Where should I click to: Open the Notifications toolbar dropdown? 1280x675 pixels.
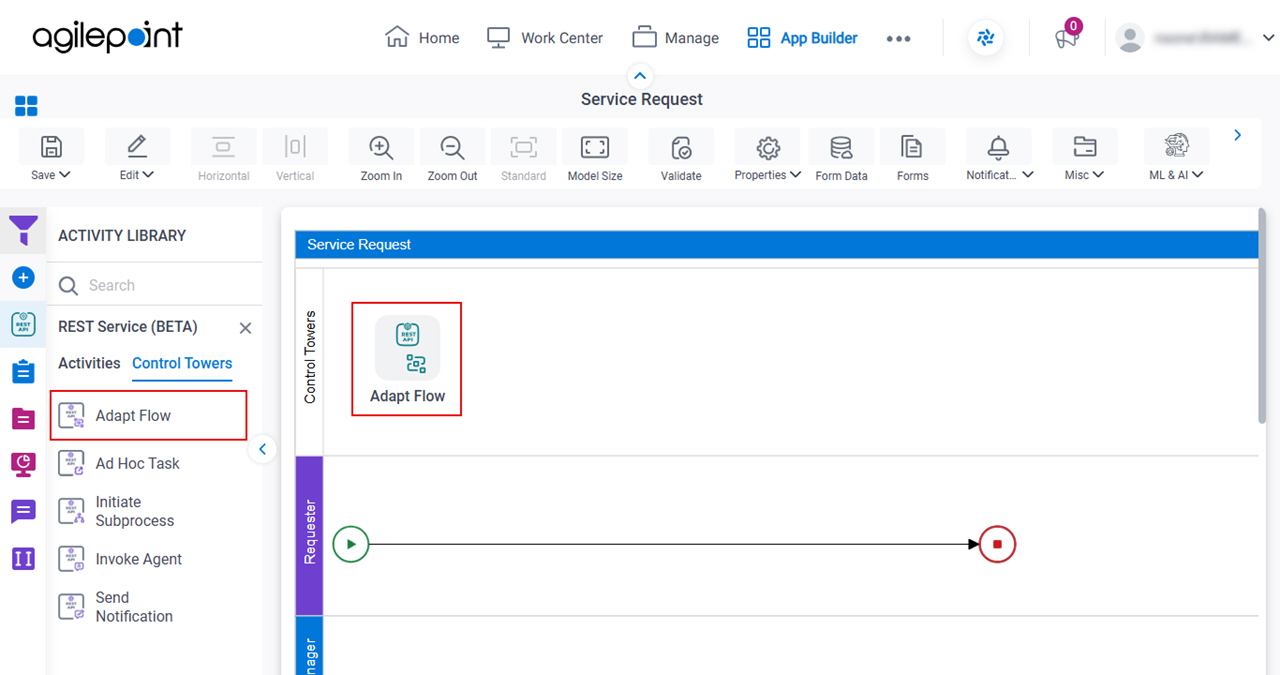[x=998, y=157]
